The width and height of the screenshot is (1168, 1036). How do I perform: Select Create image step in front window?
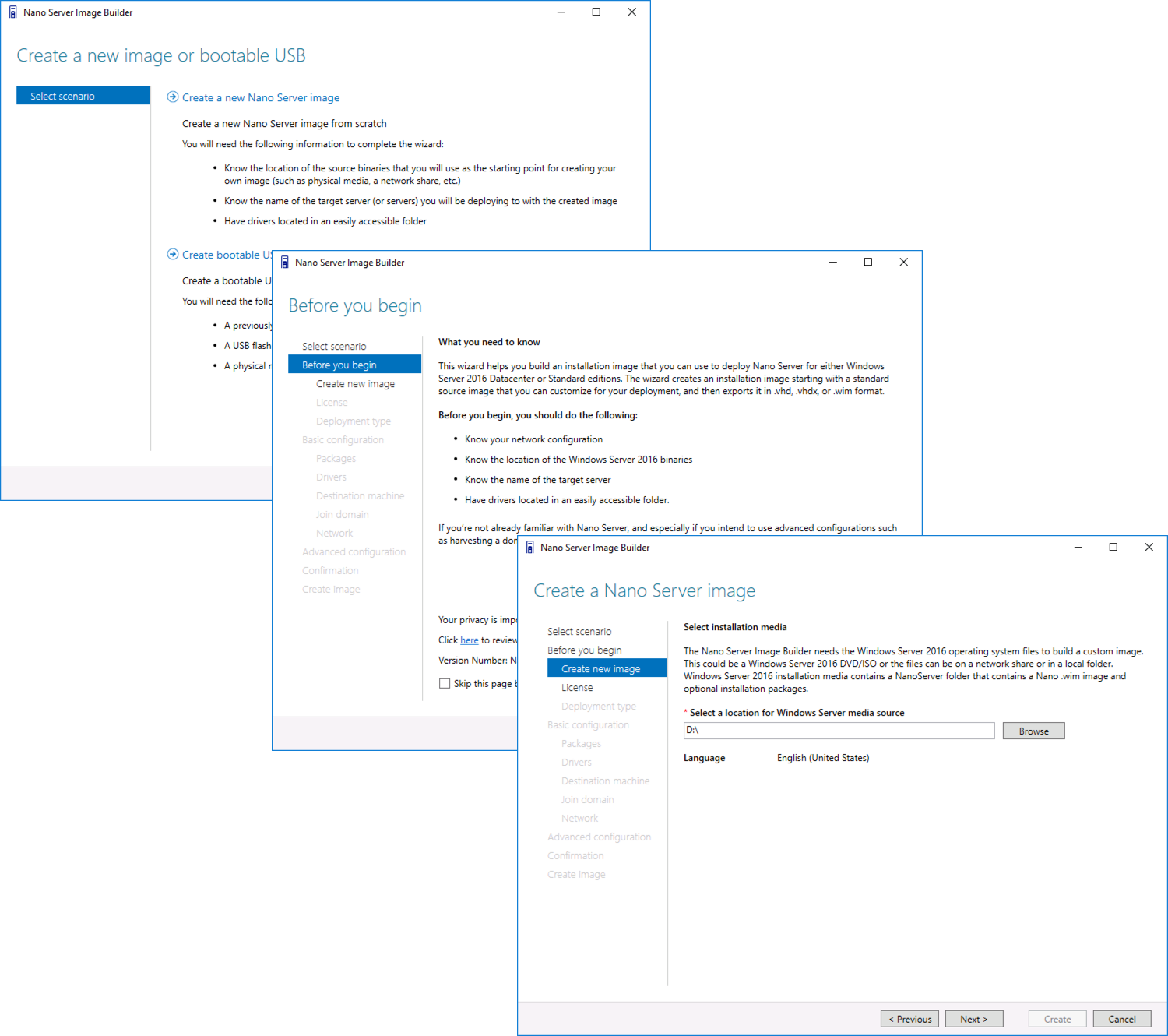point(576,875)
